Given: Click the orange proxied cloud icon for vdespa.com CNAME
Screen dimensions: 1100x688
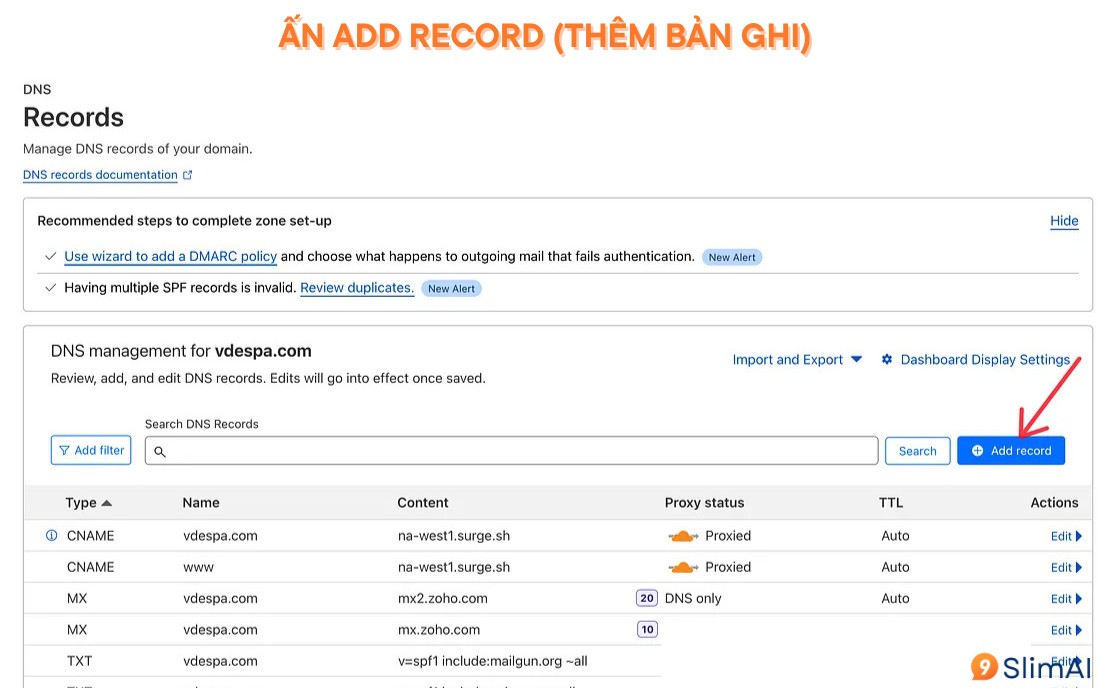Looking at the screenshot, I should pos(683,537).
